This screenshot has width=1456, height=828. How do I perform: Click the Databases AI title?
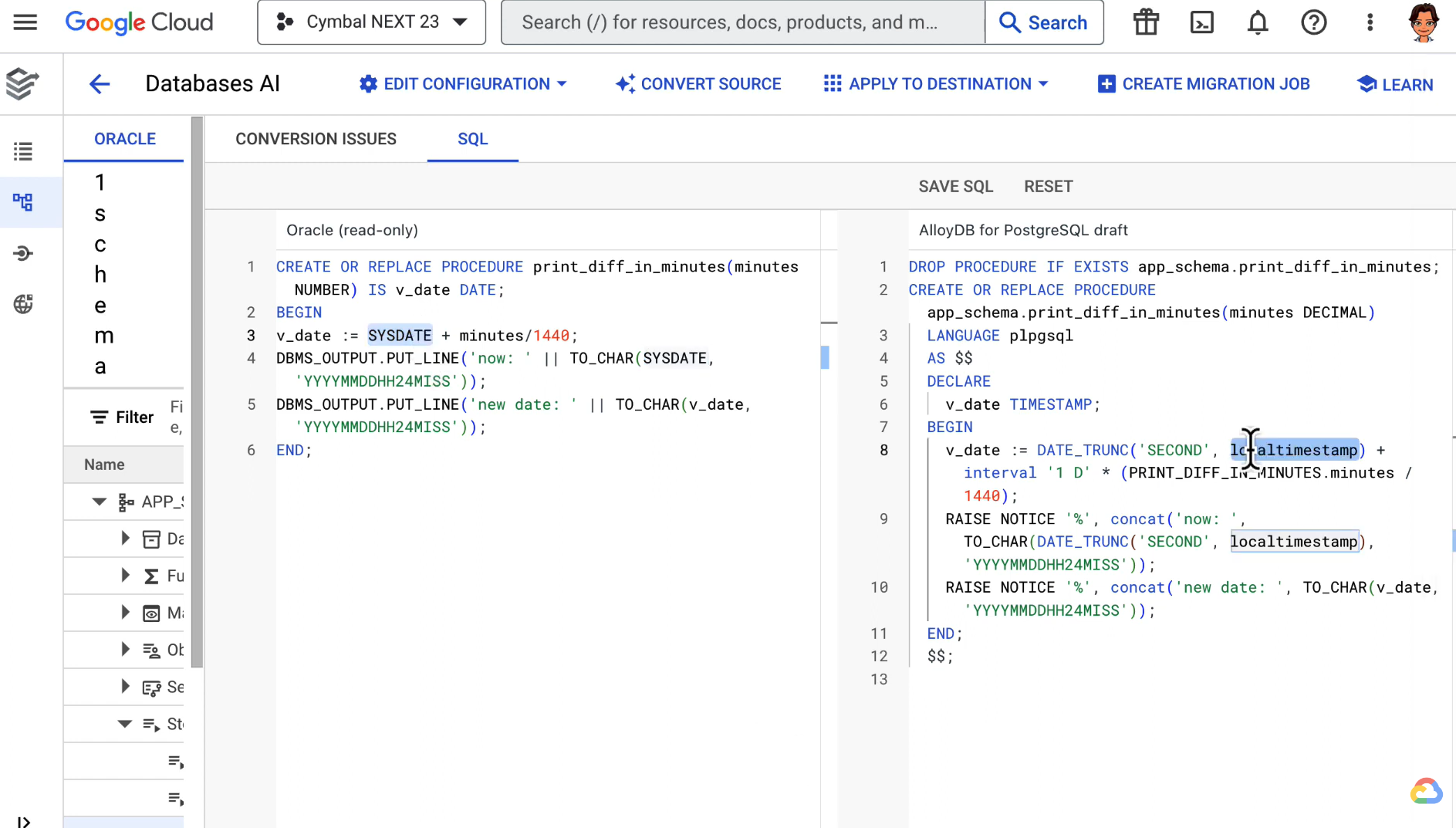213,83
